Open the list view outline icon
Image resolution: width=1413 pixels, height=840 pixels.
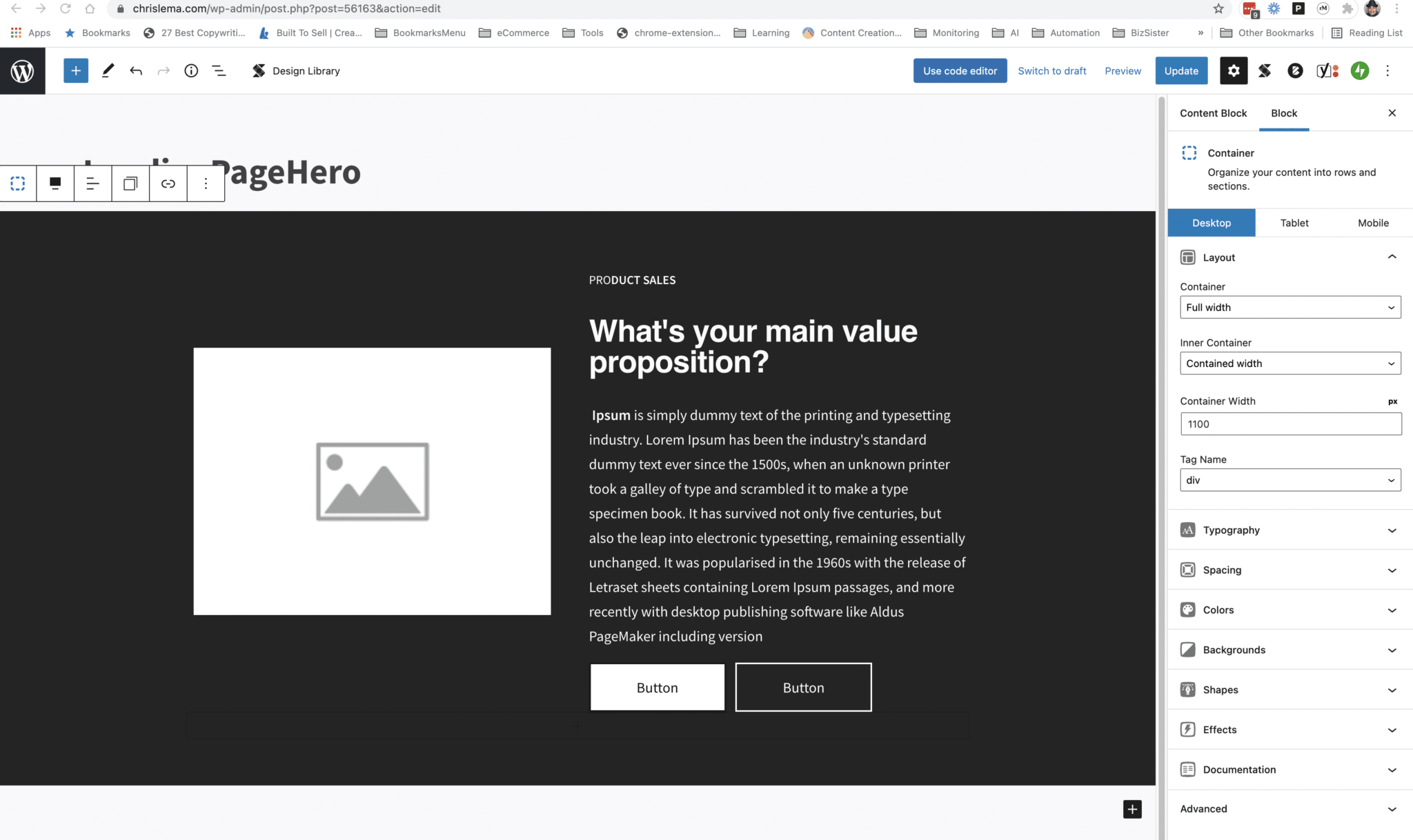(219, 70)
